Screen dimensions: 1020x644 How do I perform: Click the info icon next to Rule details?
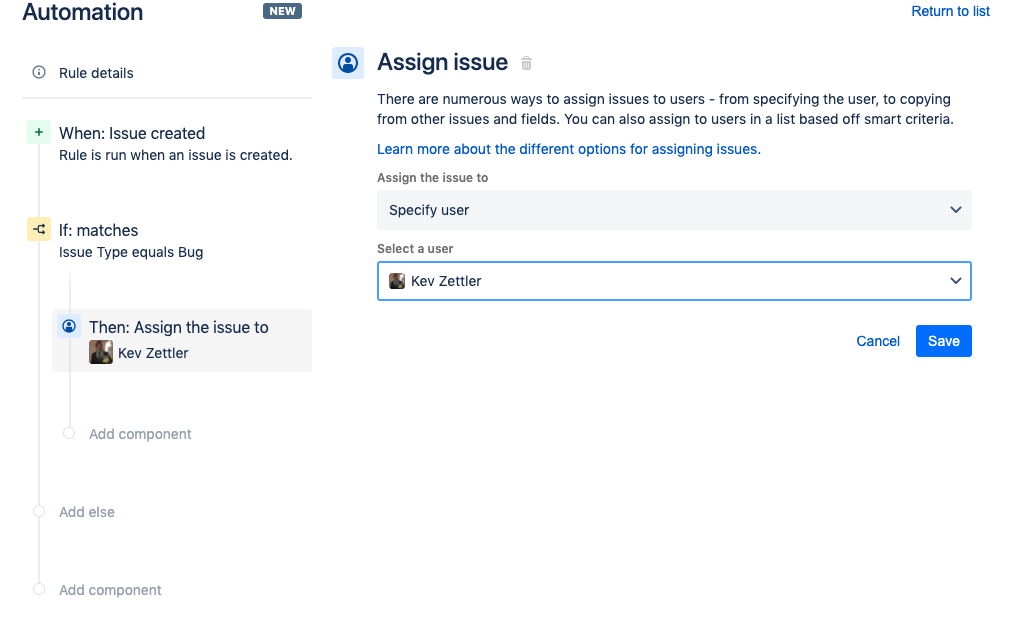click(x=38, y=72)
